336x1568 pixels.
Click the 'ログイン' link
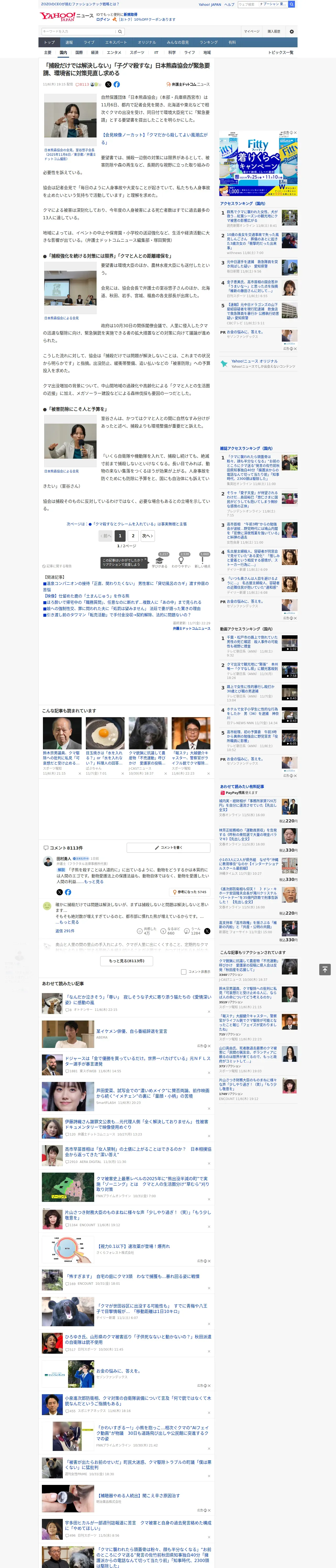(103, 20)
